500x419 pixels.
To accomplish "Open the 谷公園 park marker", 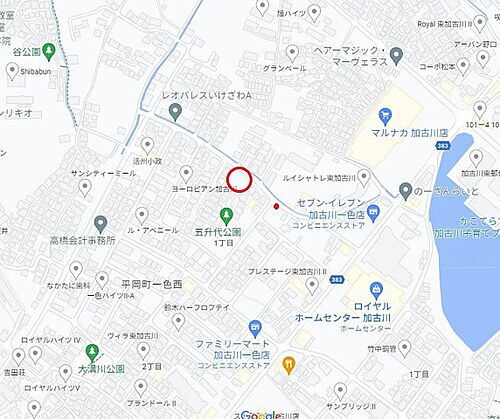I will point(49,52).
